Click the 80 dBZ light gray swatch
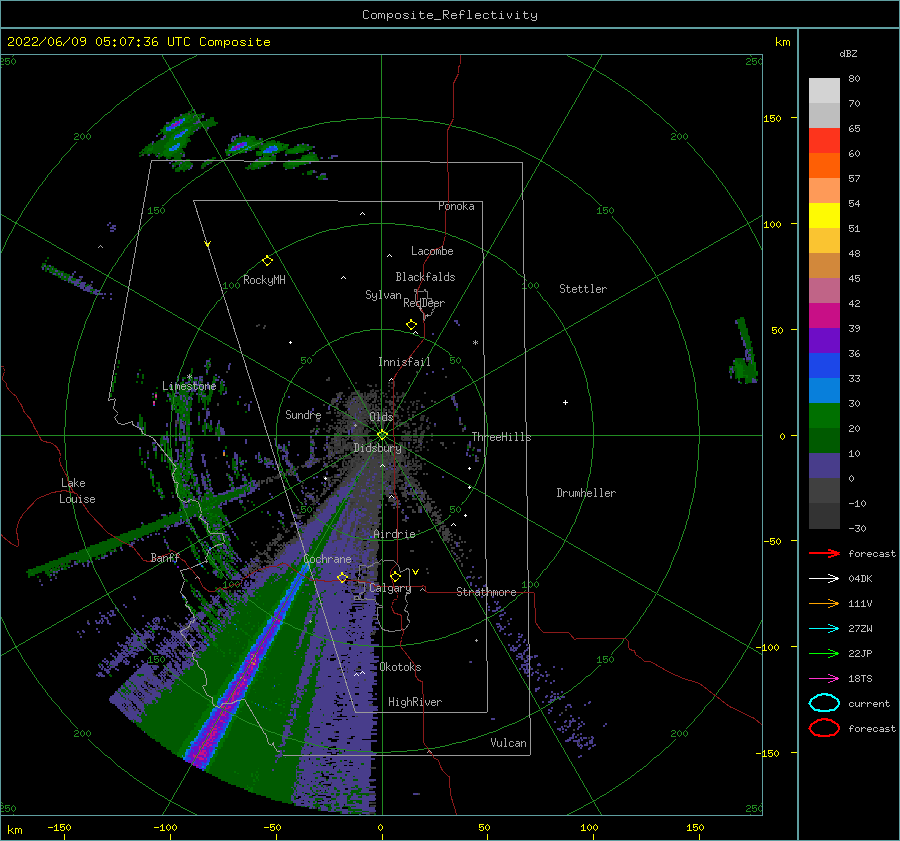The image size is (900, 841). click(824, 90)
